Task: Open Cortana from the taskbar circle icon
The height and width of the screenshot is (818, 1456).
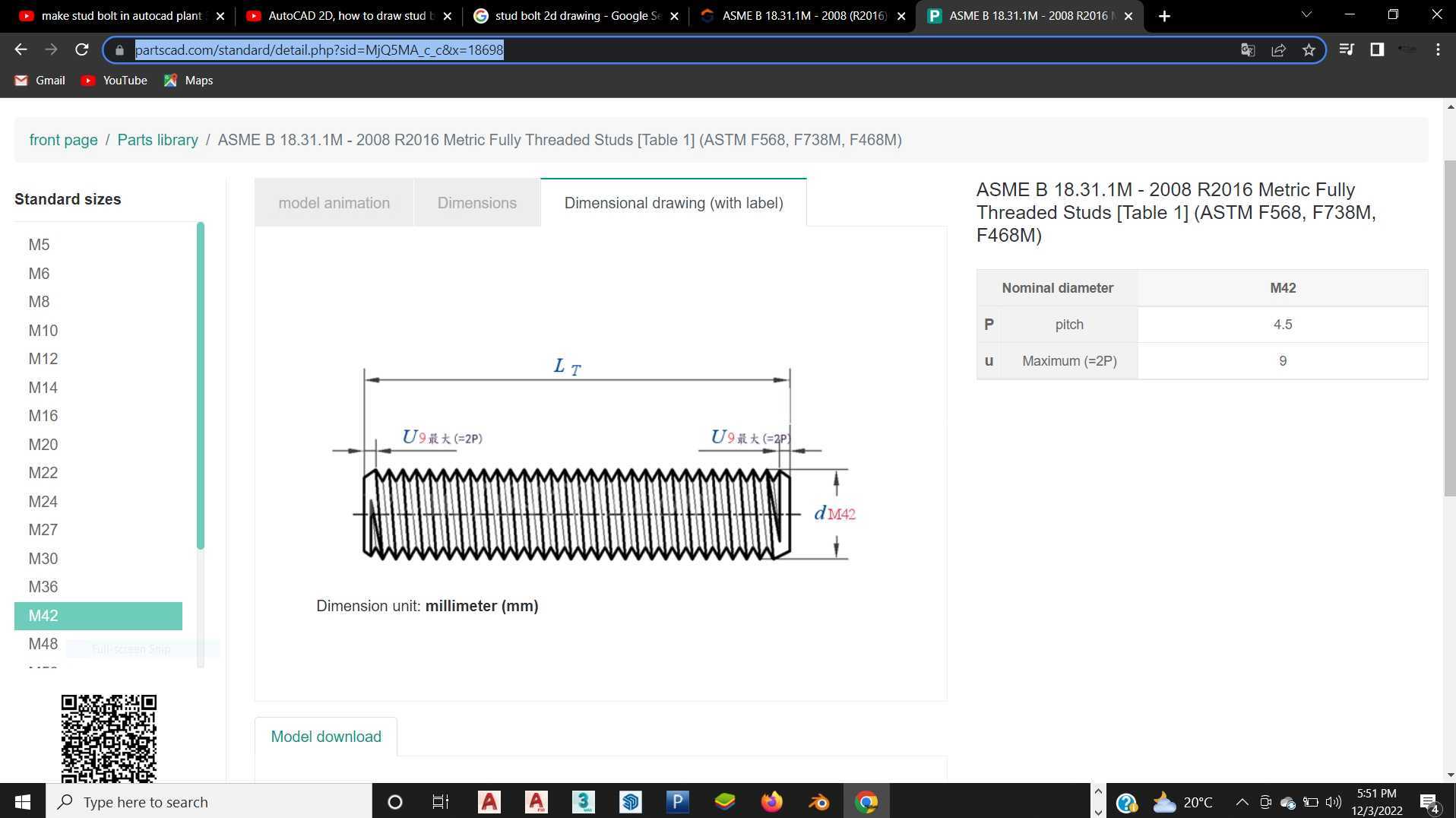Action: tap(394, 802)
